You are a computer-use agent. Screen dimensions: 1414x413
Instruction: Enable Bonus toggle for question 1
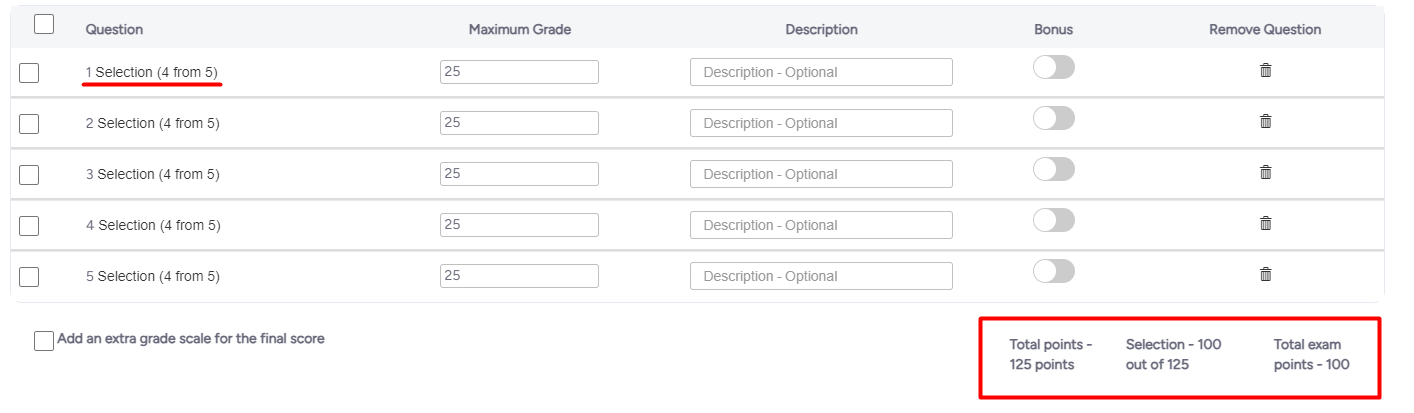[x=1054, y=67]
